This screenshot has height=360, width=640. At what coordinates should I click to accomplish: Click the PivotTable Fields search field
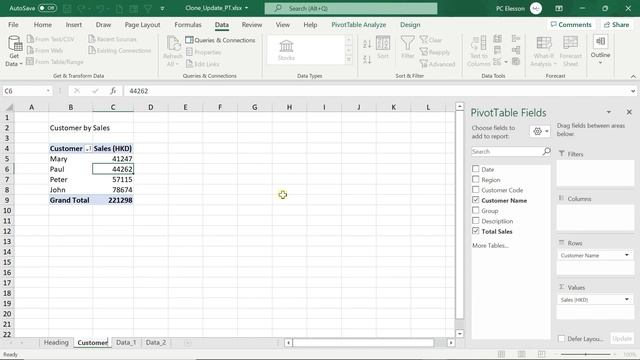pos(507,151)
